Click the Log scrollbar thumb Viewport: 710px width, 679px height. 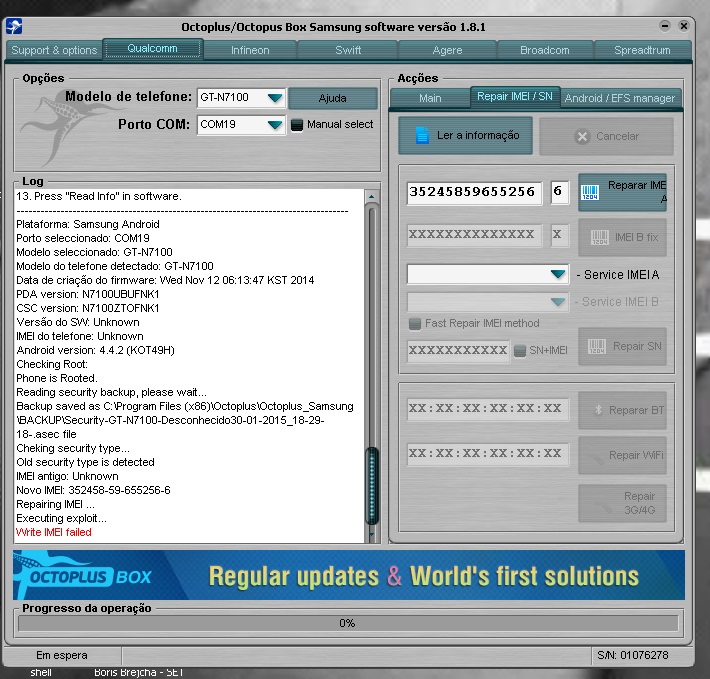[372, 486]
